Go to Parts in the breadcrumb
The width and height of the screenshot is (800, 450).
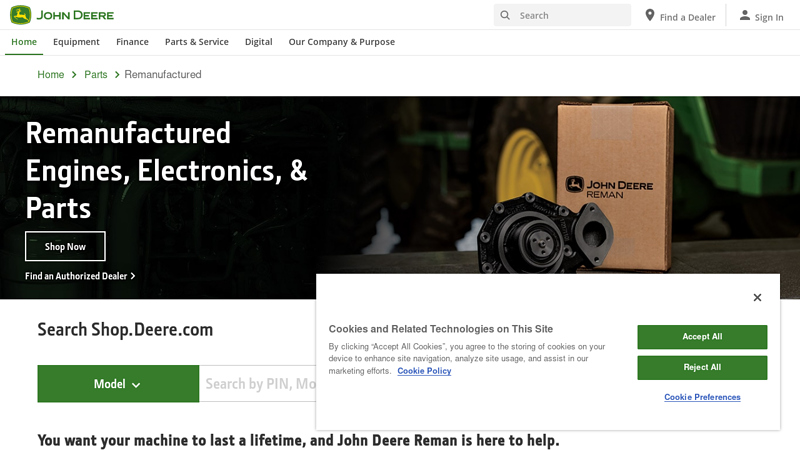[x=95, y=74]
